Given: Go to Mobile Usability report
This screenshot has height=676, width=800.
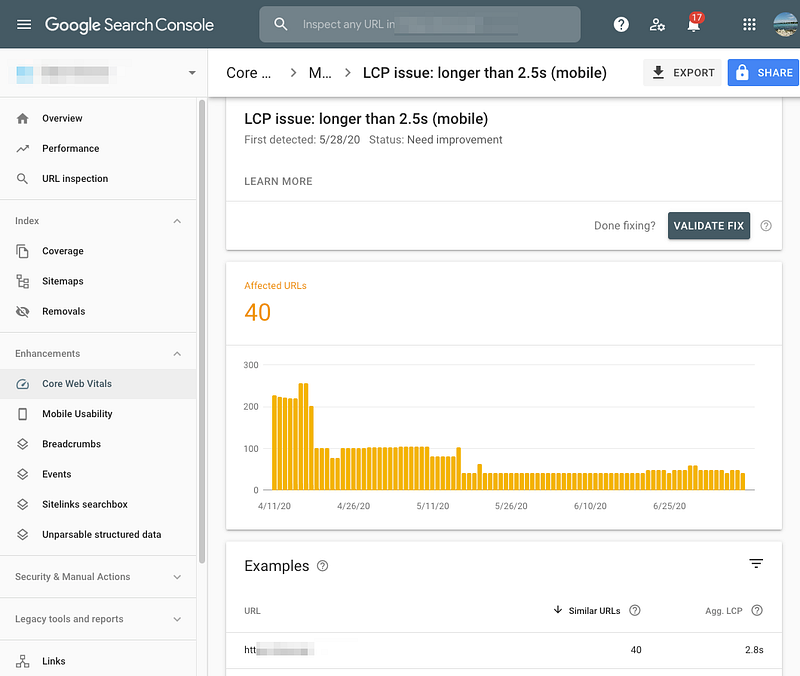Looking at the screenshot, I should pos(77,414).
